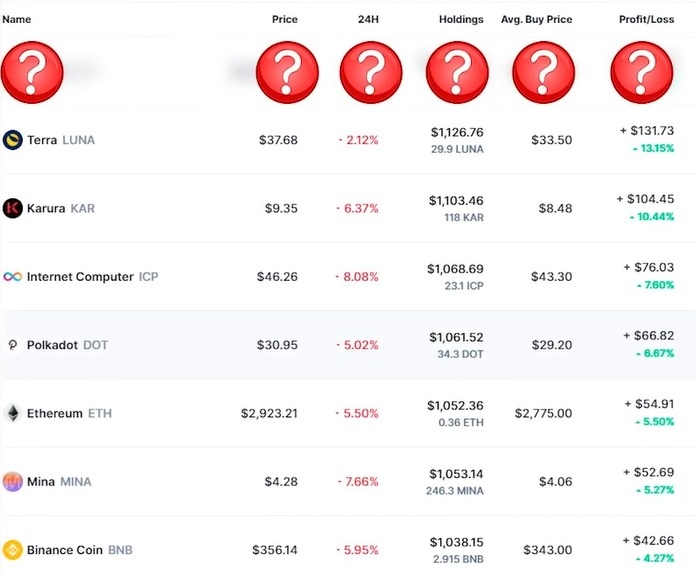Sort by the Holdings column header
The height and width of the screenshot is (573, 696).
460,19
